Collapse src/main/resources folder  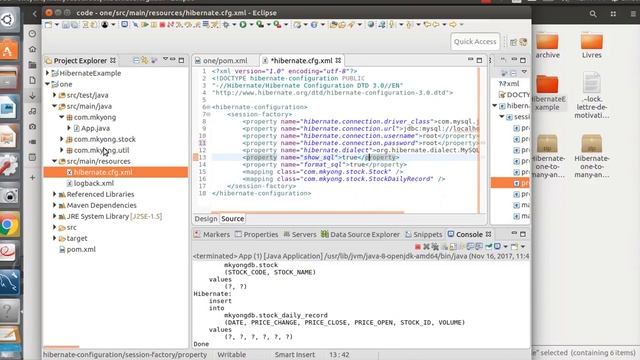tap(55, 161)
